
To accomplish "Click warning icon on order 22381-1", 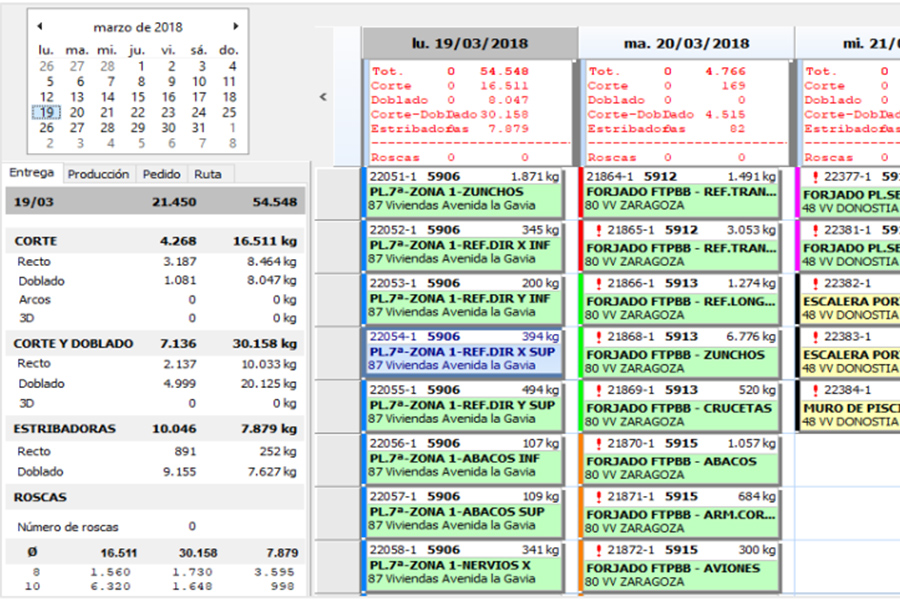I will point(816,230).
